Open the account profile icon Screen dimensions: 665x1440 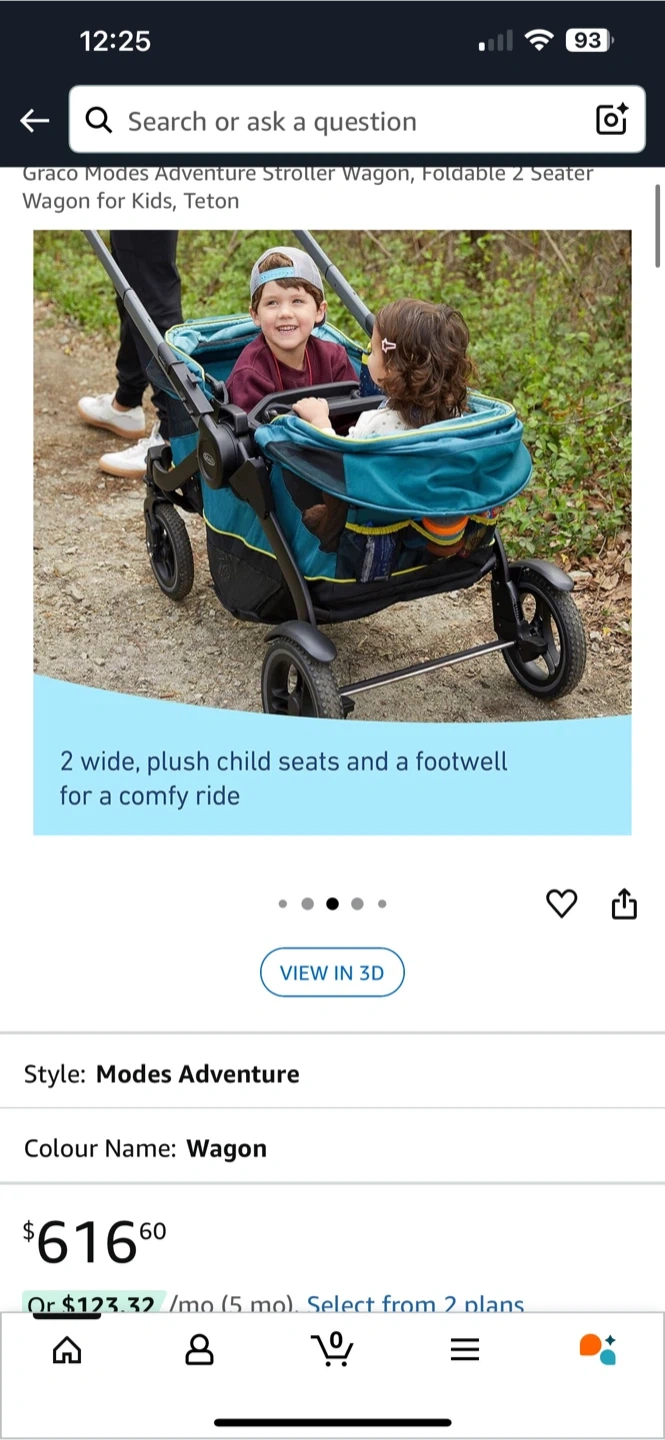click(200, 1350)
